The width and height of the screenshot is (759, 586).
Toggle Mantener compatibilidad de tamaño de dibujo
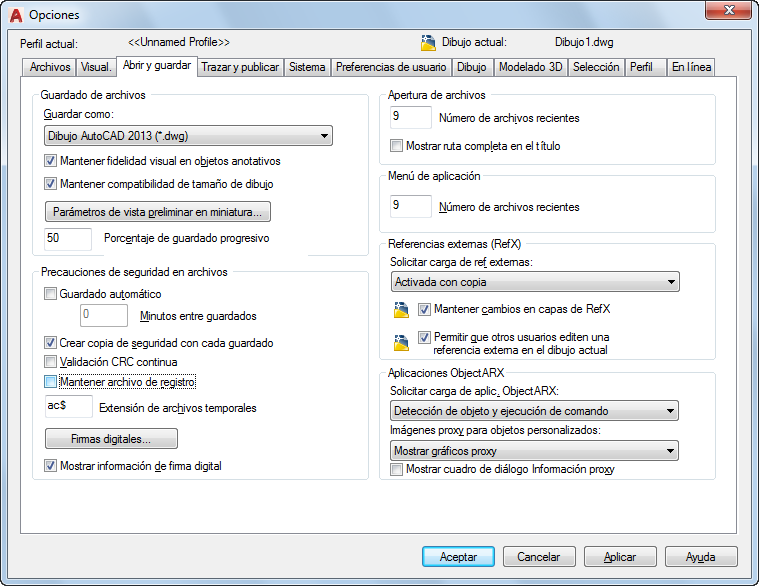click(50, 184)
